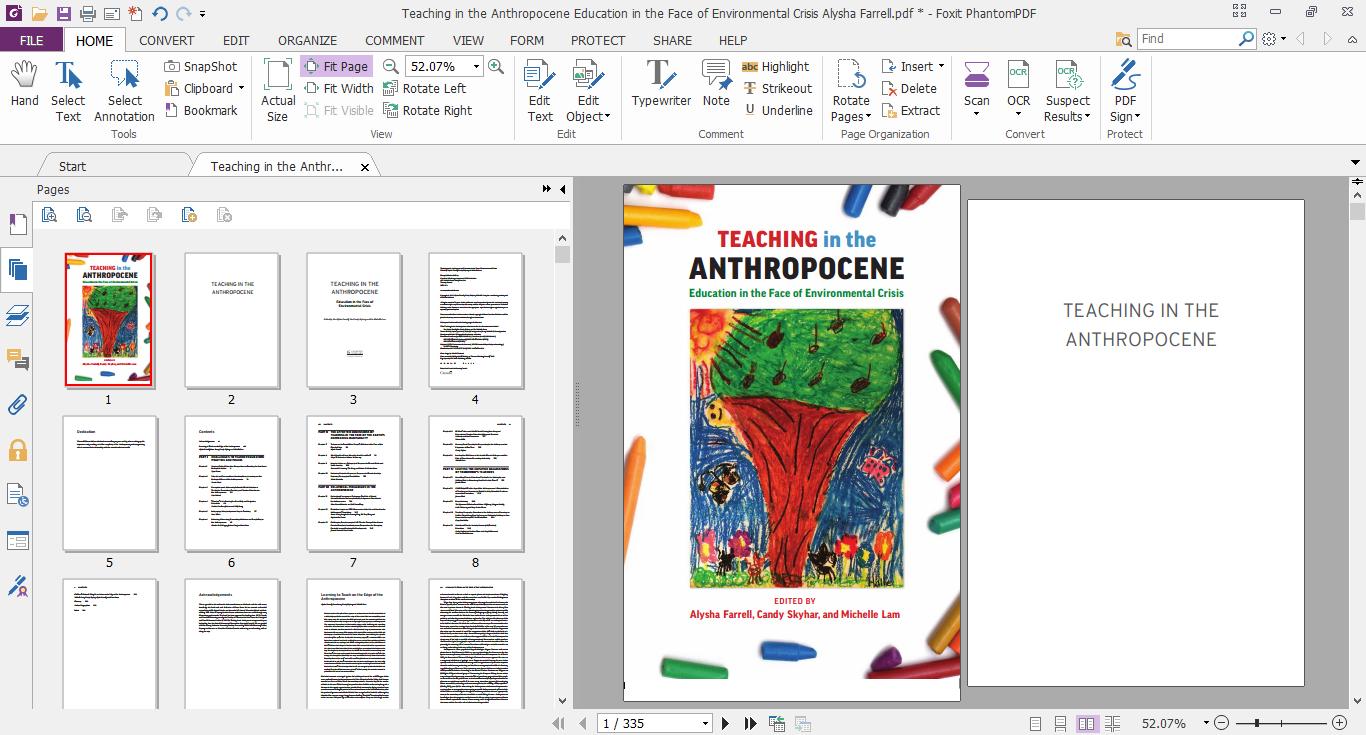This screenshot has height=735, width=1366.
Task: Expand the Edit Object dropdown
Action: pyautogui.click(x=607, y=117)
